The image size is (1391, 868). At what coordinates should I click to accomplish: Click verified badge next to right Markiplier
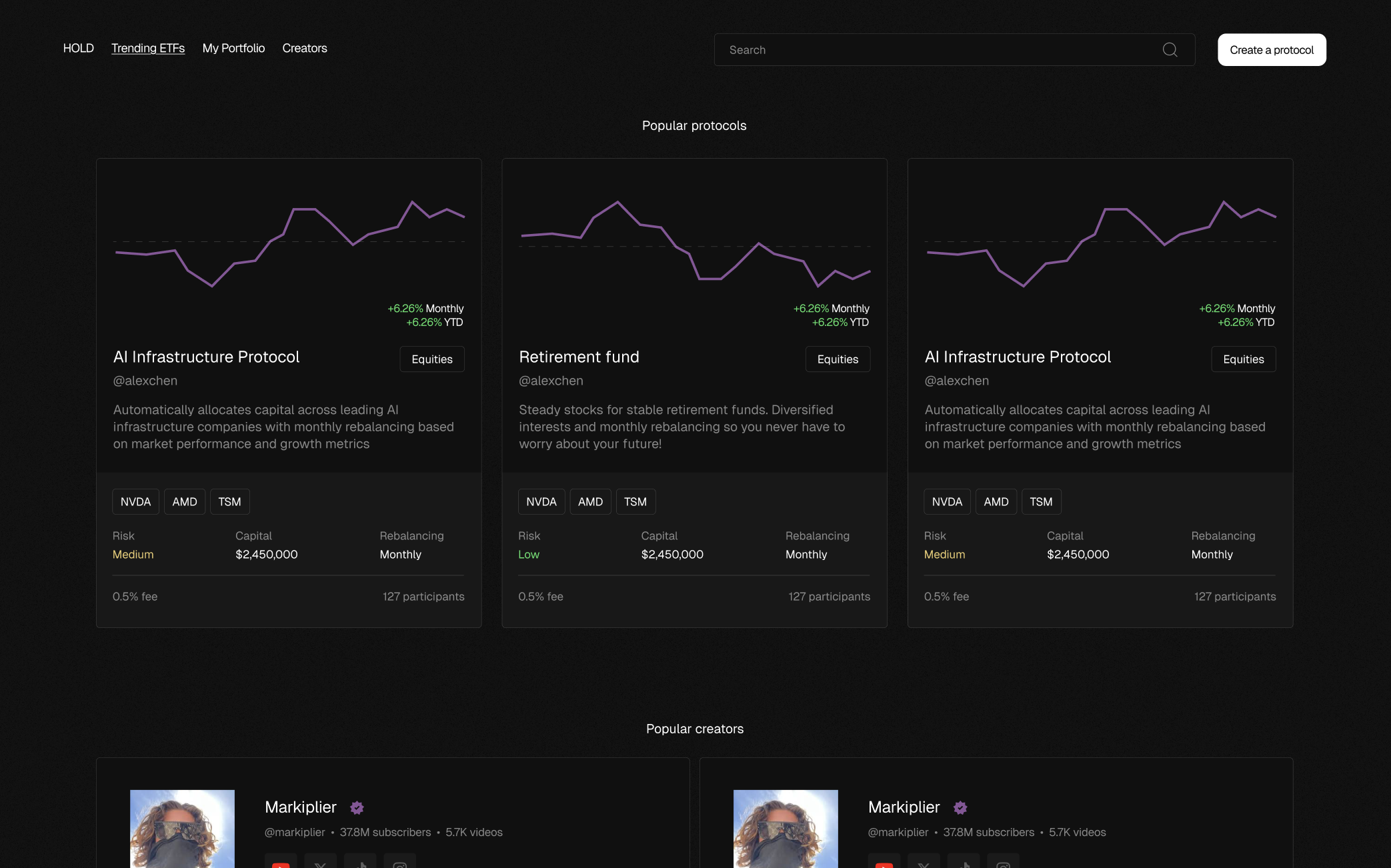coord(960,808)
